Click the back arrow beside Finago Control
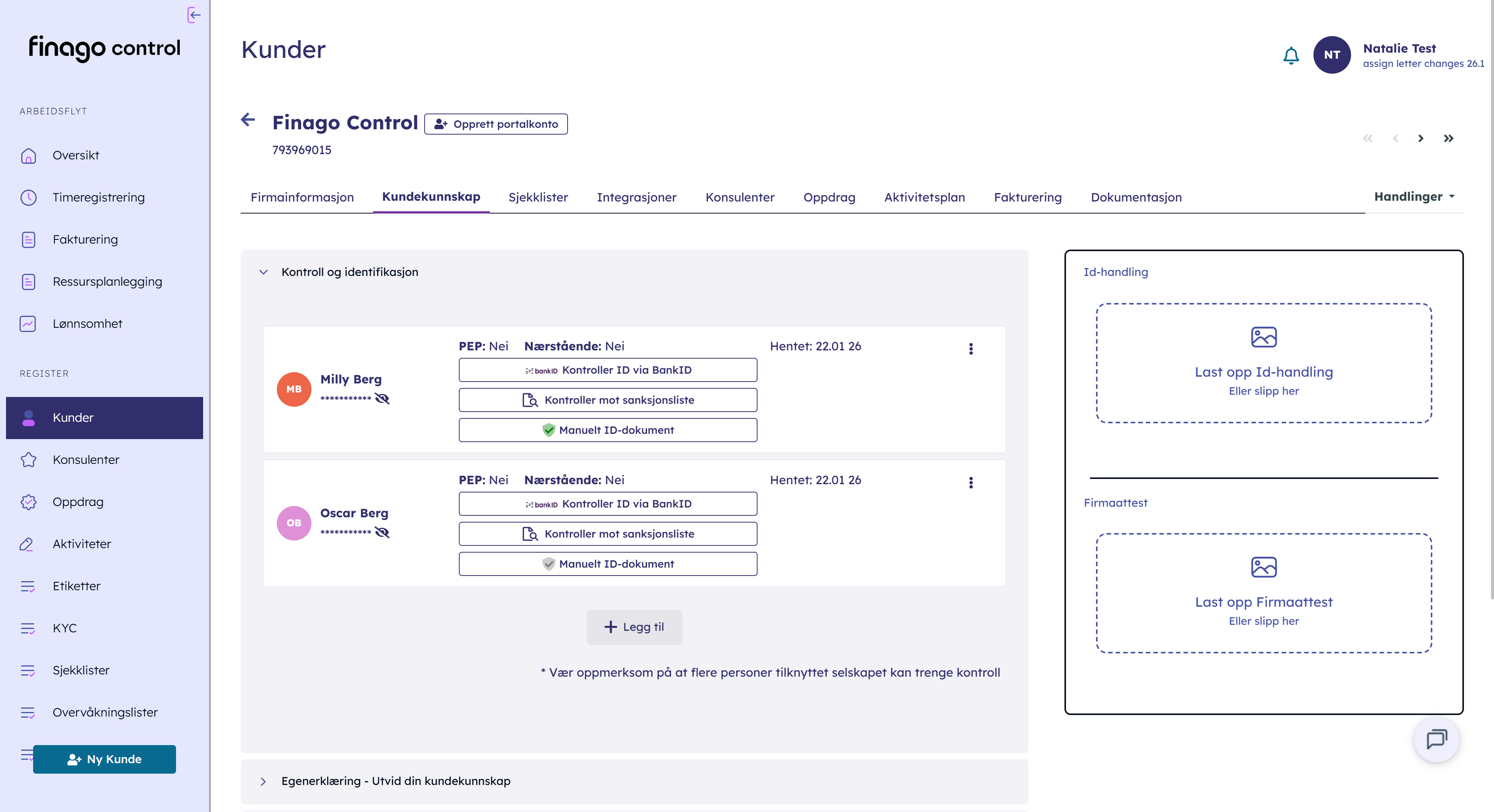 coord(248,120)
